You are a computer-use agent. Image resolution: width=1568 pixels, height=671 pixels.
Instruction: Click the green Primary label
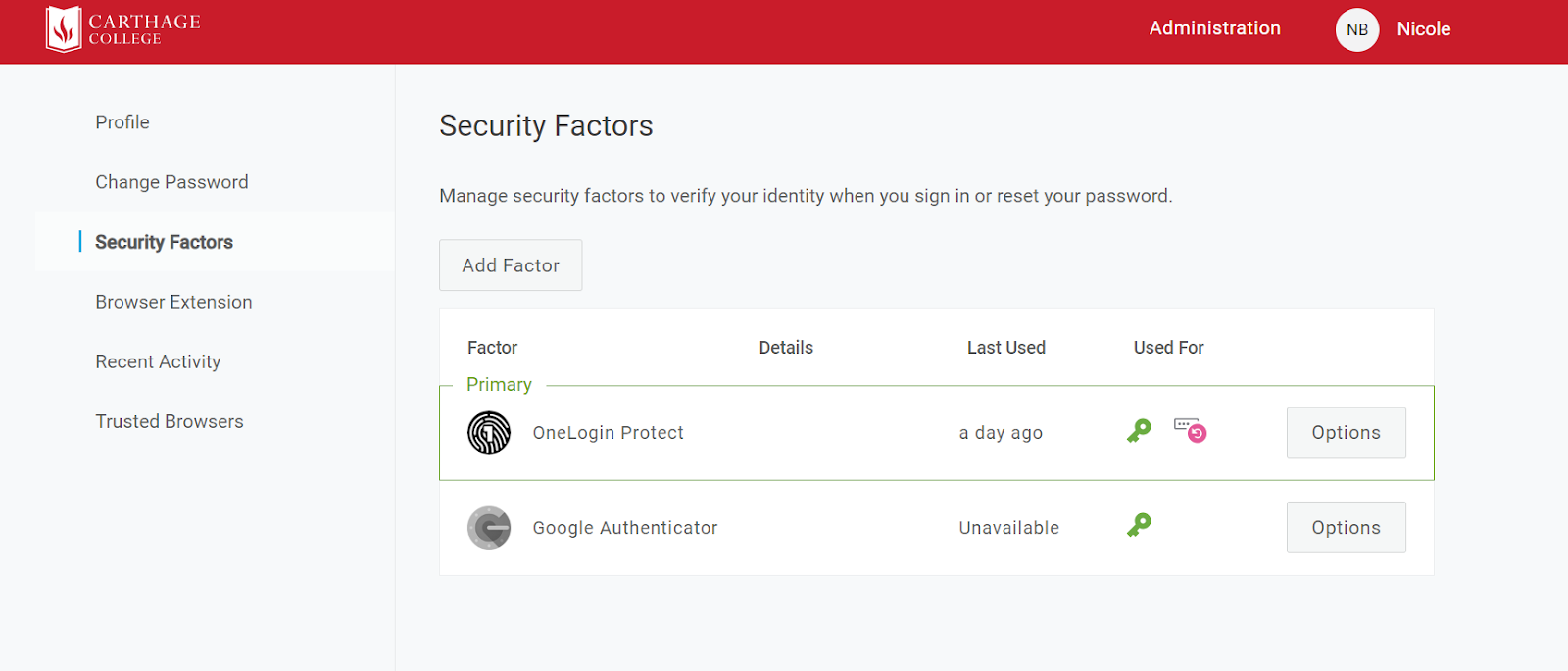click(499, 385)
